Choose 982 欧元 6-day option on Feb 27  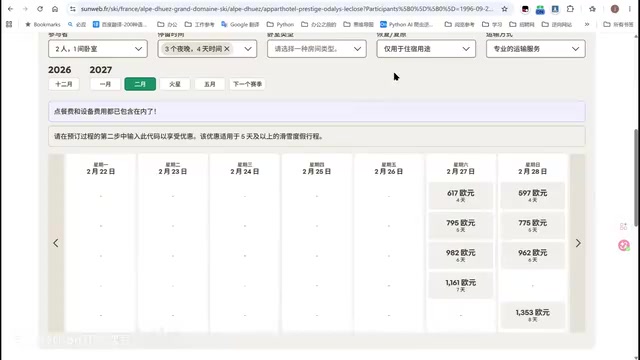point(460,255)
